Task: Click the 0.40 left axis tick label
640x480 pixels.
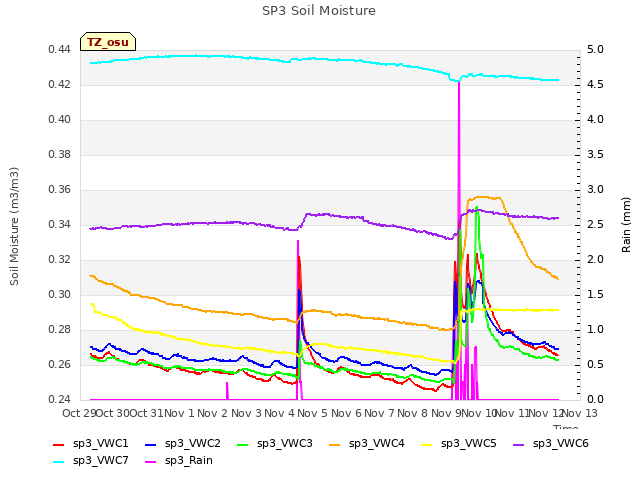Action: pyautogui.click(x=59, y=120)
